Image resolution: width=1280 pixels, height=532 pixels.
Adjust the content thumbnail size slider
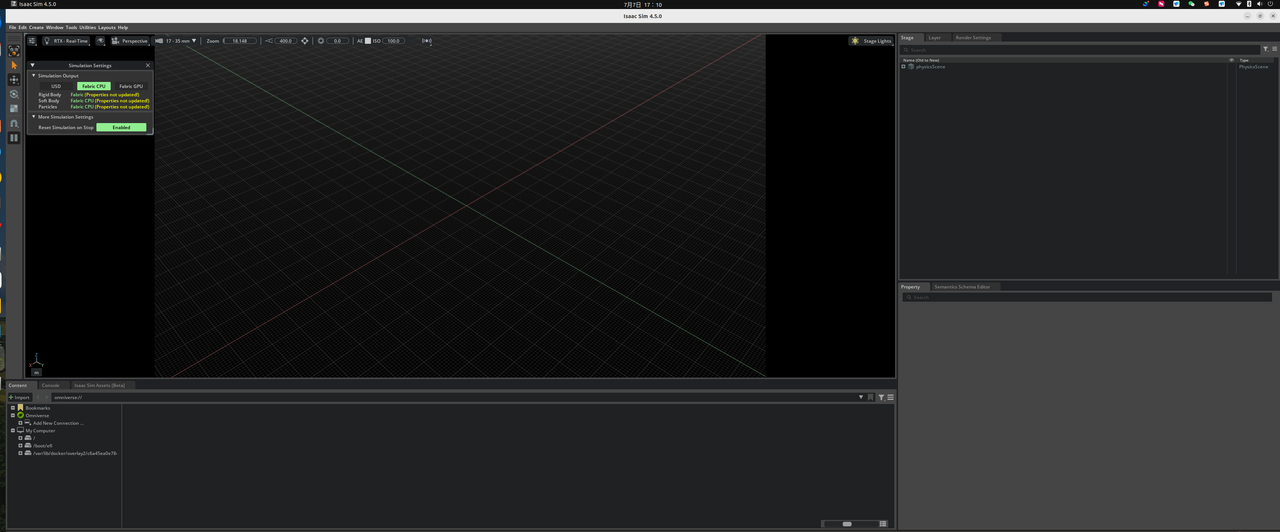(847, 524)
